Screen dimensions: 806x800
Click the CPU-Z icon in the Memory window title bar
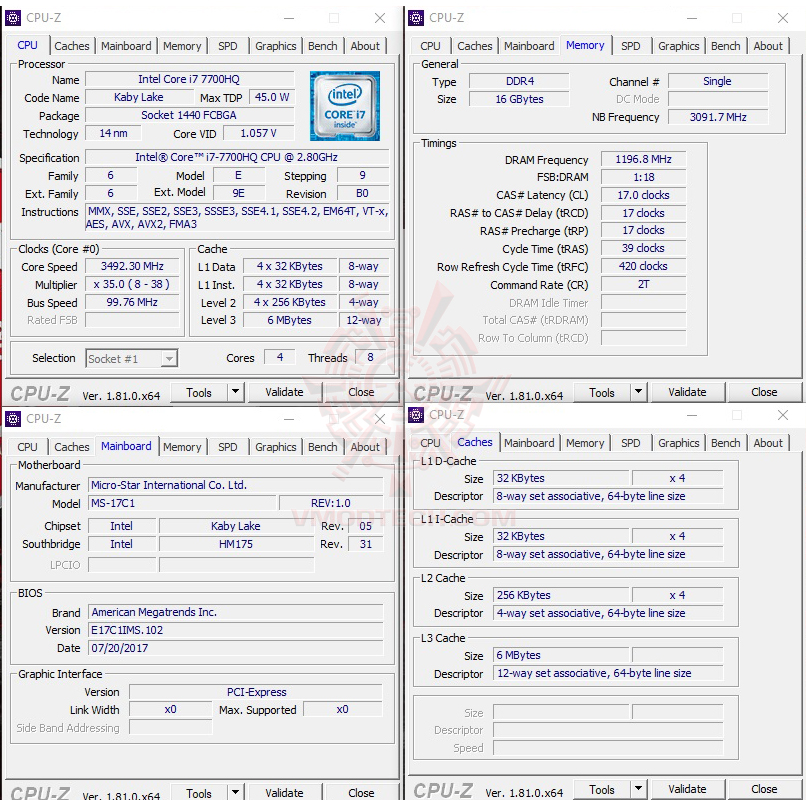[x=414, y=17]
